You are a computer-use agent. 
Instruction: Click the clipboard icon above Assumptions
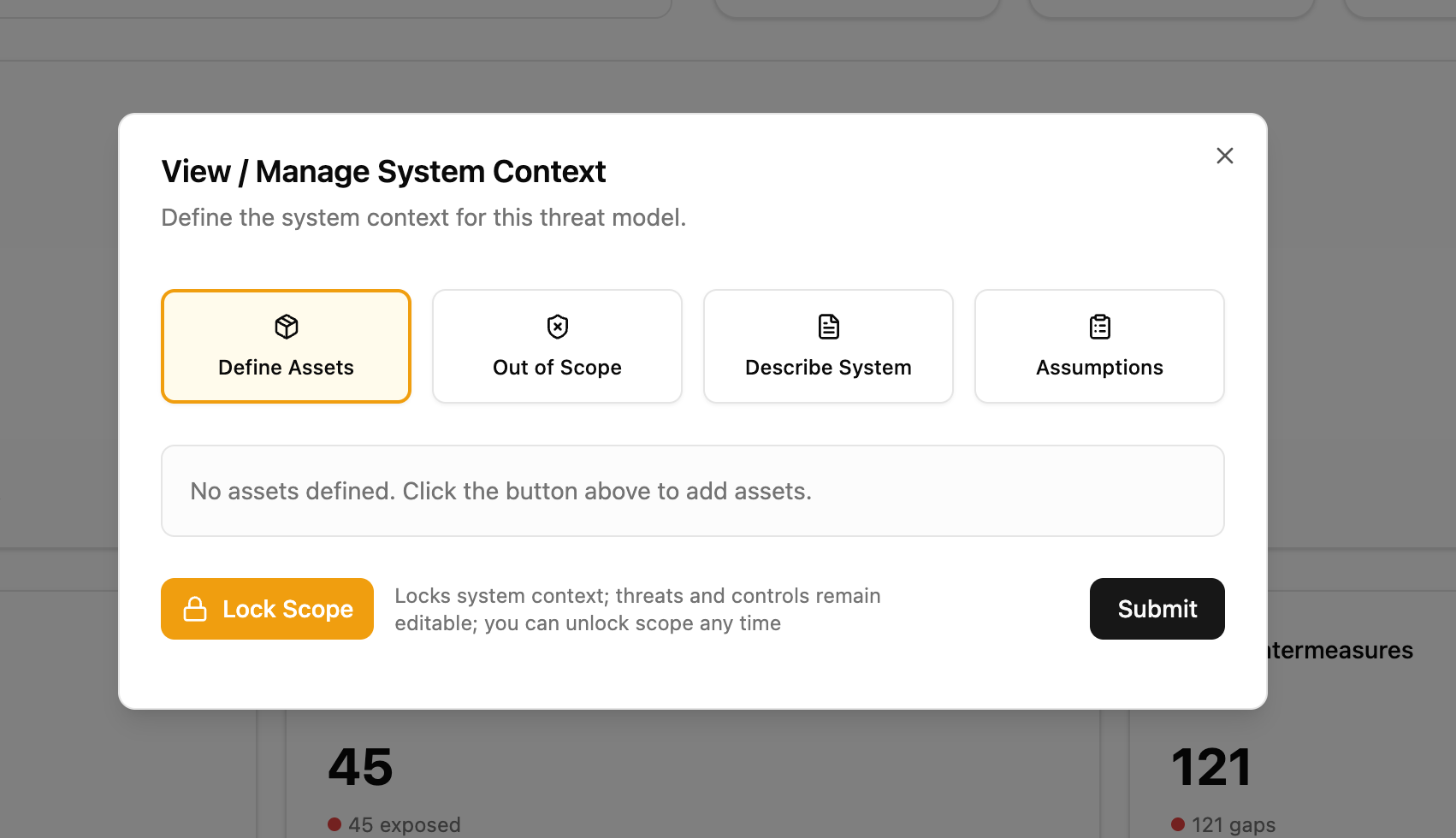pyautogui.click(x=1098, y=326)
